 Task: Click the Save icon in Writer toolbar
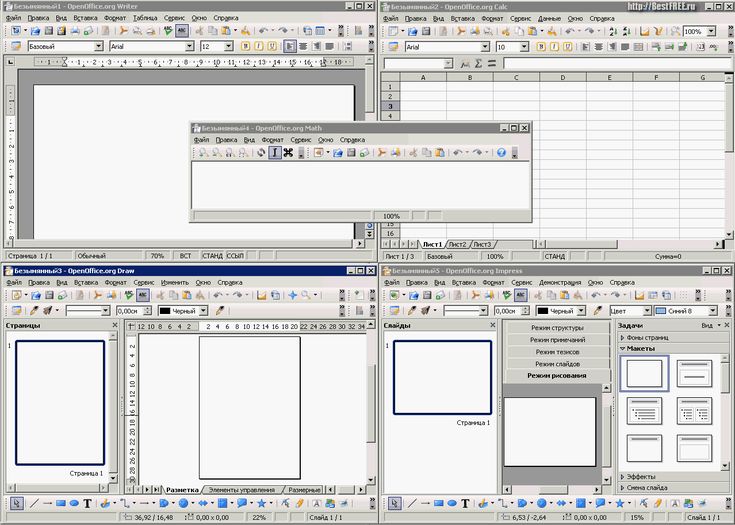click(x=49, y=31)
